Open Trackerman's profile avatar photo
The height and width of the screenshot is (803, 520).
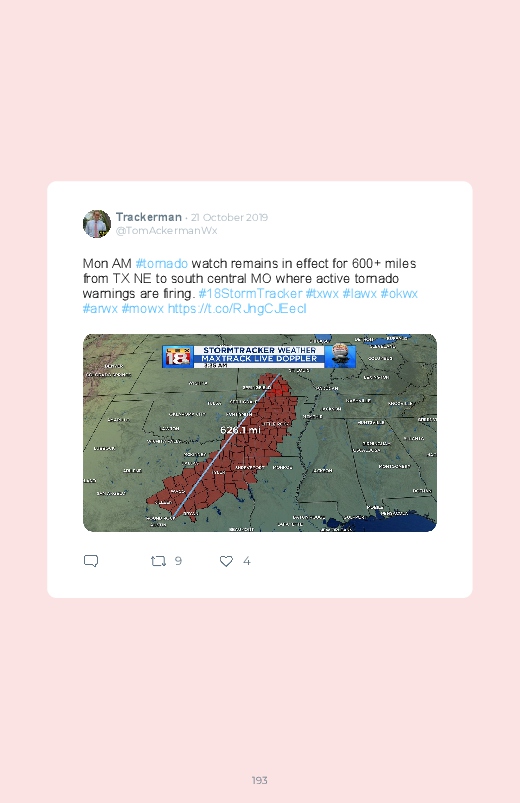(x=97, y=224)
